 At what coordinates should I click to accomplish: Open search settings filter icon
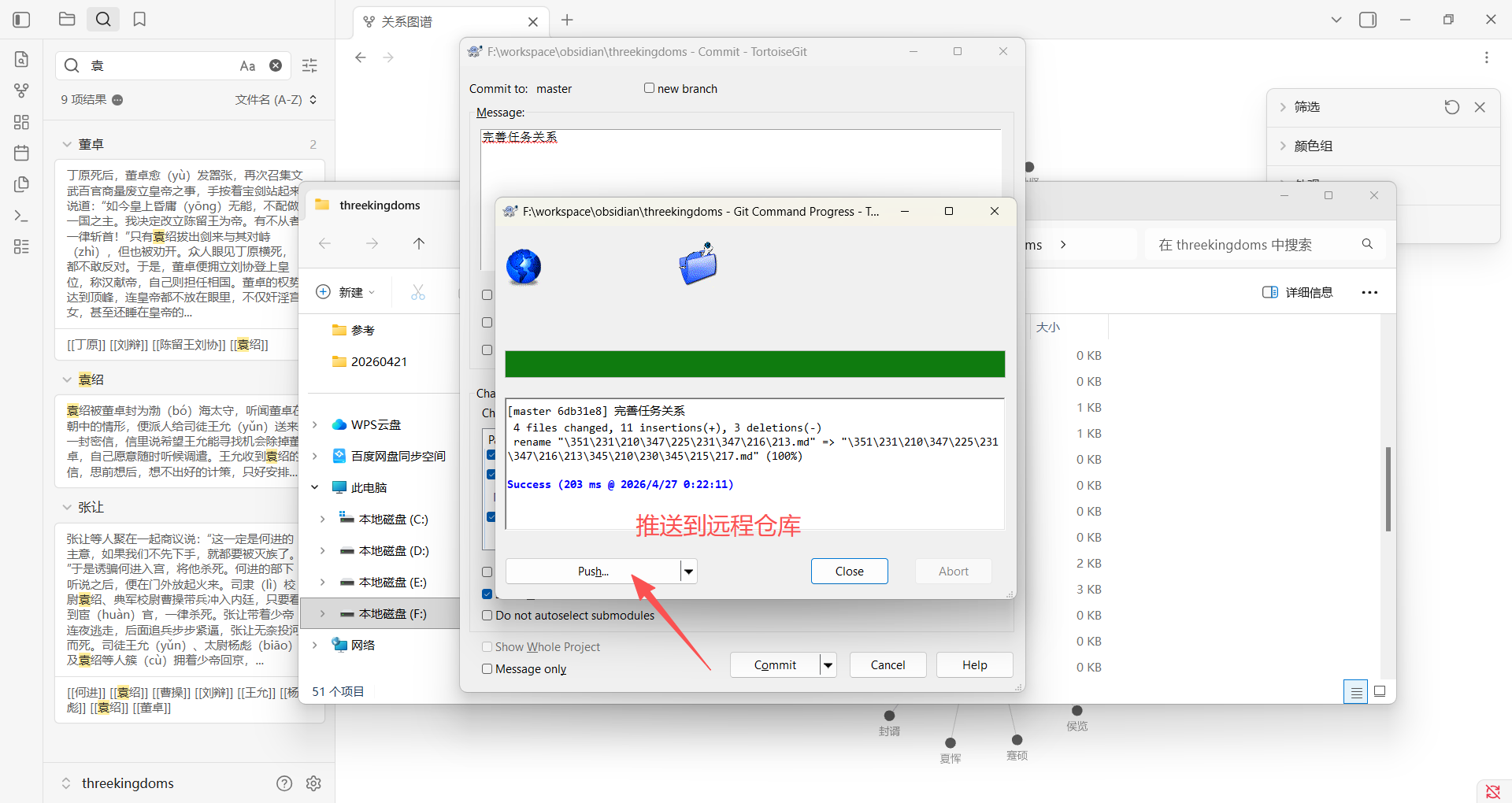click(x=309, y=65)
